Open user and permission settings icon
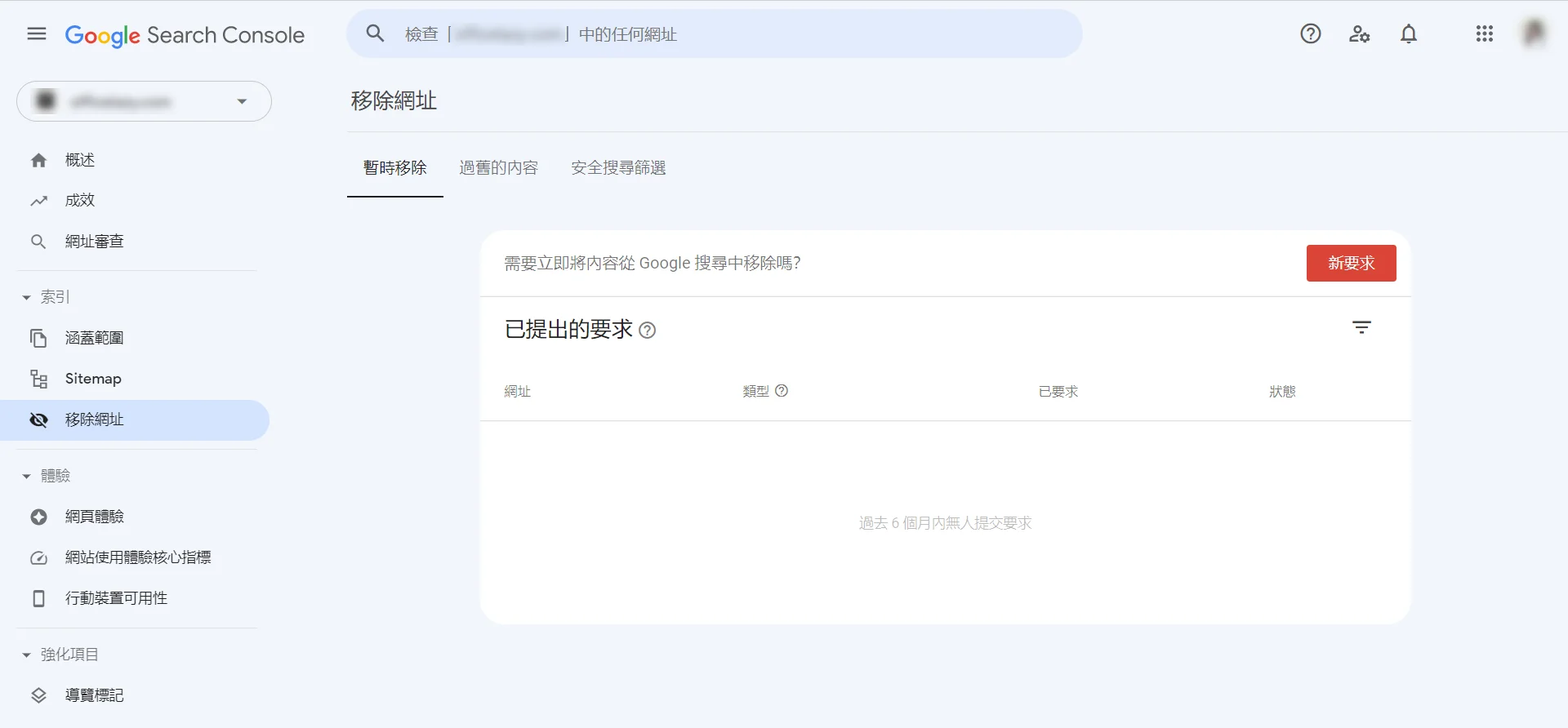Image resolution: width=1568 pixels, height=728 pixels. [1360, 34]
